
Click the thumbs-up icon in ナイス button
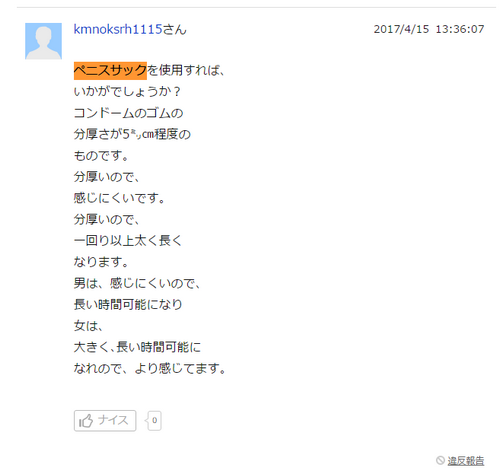click(86, 421)
